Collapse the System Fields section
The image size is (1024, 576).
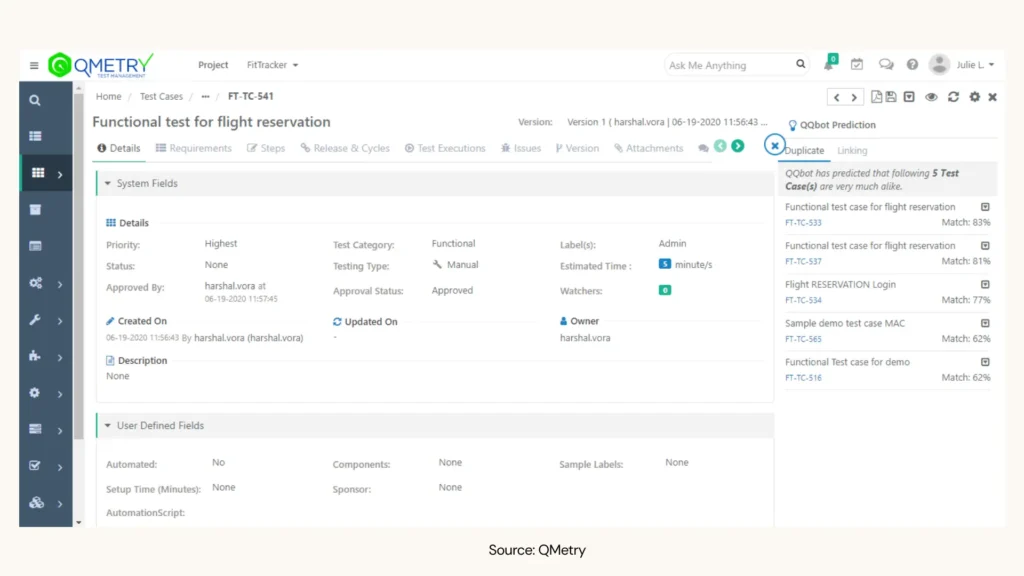point(109,183)
